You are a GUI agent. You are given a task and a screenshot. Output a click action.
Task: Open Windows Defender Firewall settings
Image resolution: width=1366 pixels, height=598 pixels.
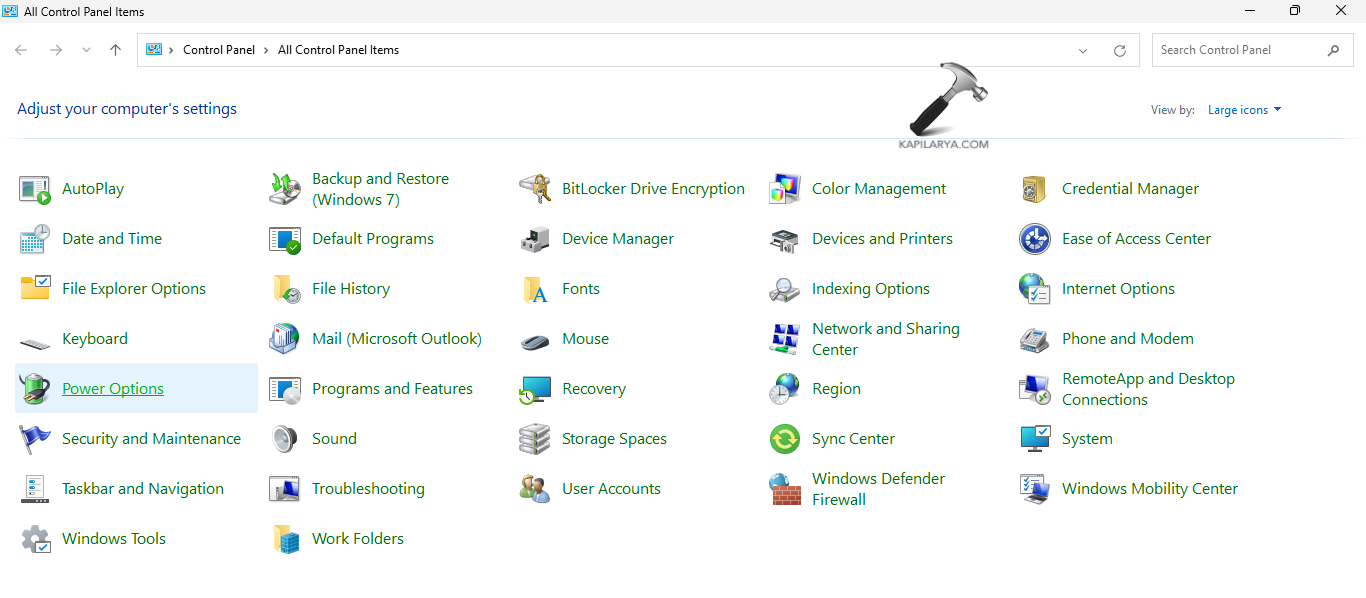click(x=879, y=488)
